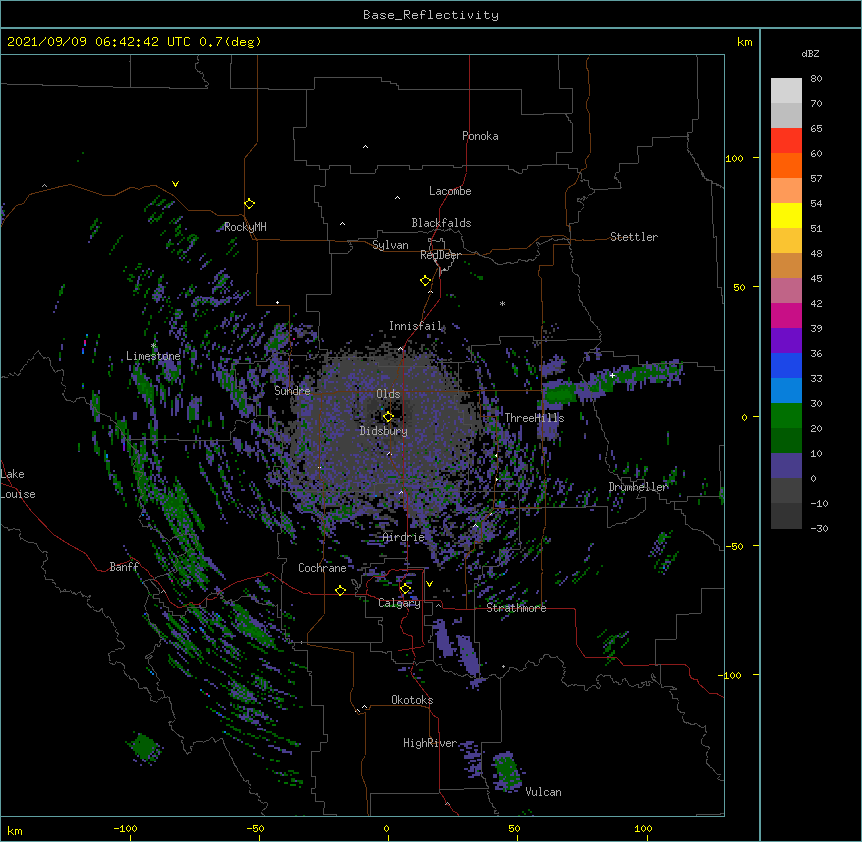The width and height of the screenshot is (862, 842).
Task: Click the white plus marker in the green echo band
Action: (612, 375)
